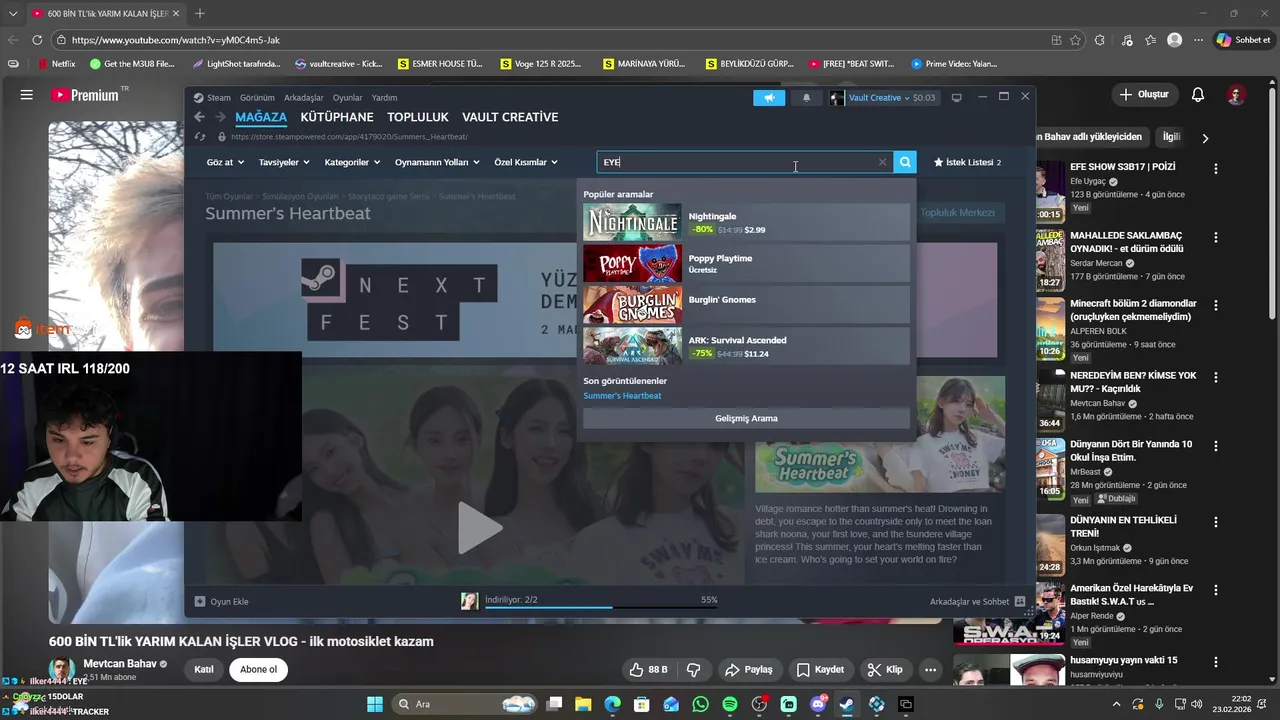Click Oyun Ekle plus icon

pyautogui.click(x=200, y=601)
